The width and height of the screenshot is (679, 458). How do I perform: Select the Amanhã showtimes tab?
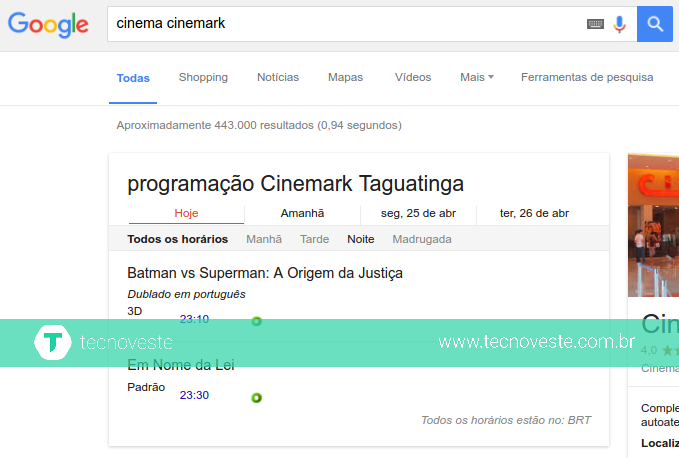coord(302,213)
